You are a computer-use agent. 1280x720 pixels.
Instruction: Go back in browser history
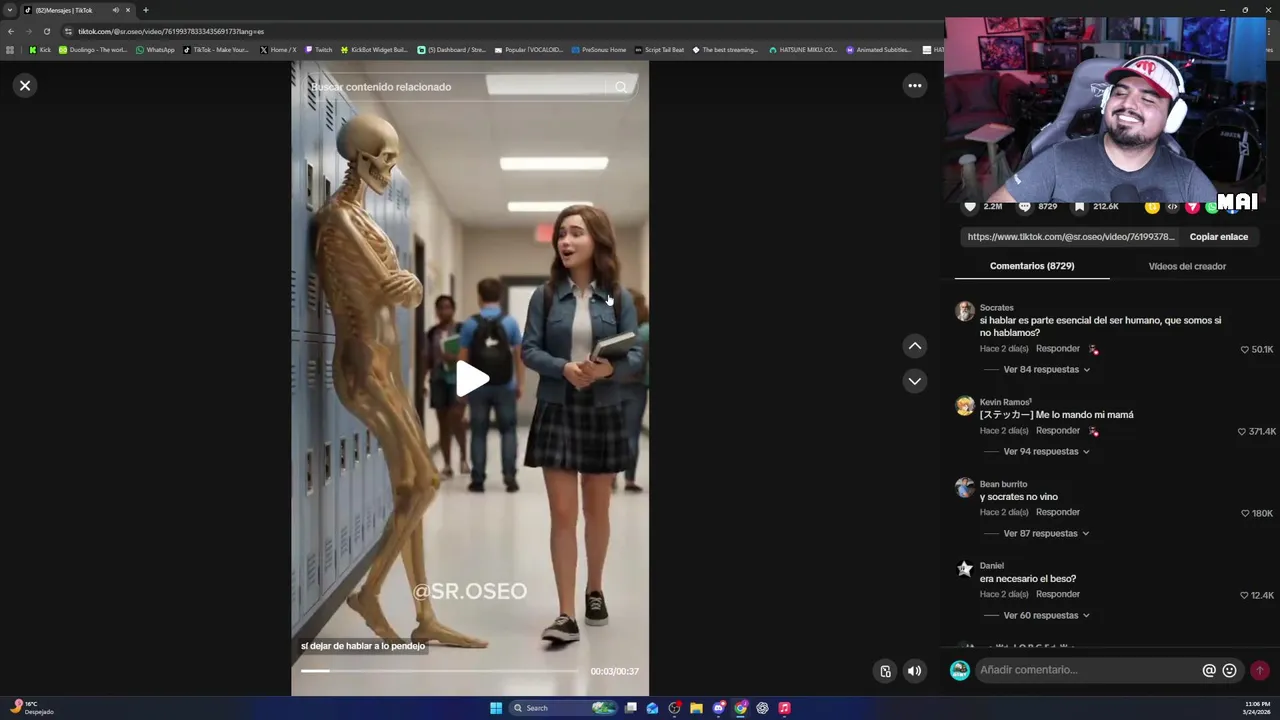tap(10, 31)
